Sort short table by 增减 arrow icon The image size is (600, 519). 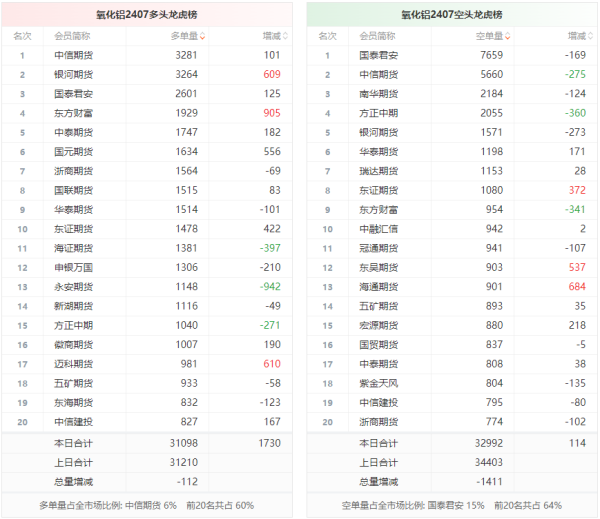(590, 36)
